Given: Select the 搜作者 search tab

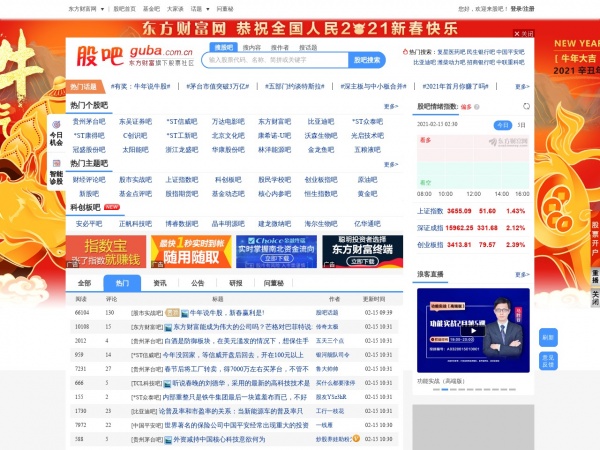Looking at the screenshot, I should coord(280,47).
